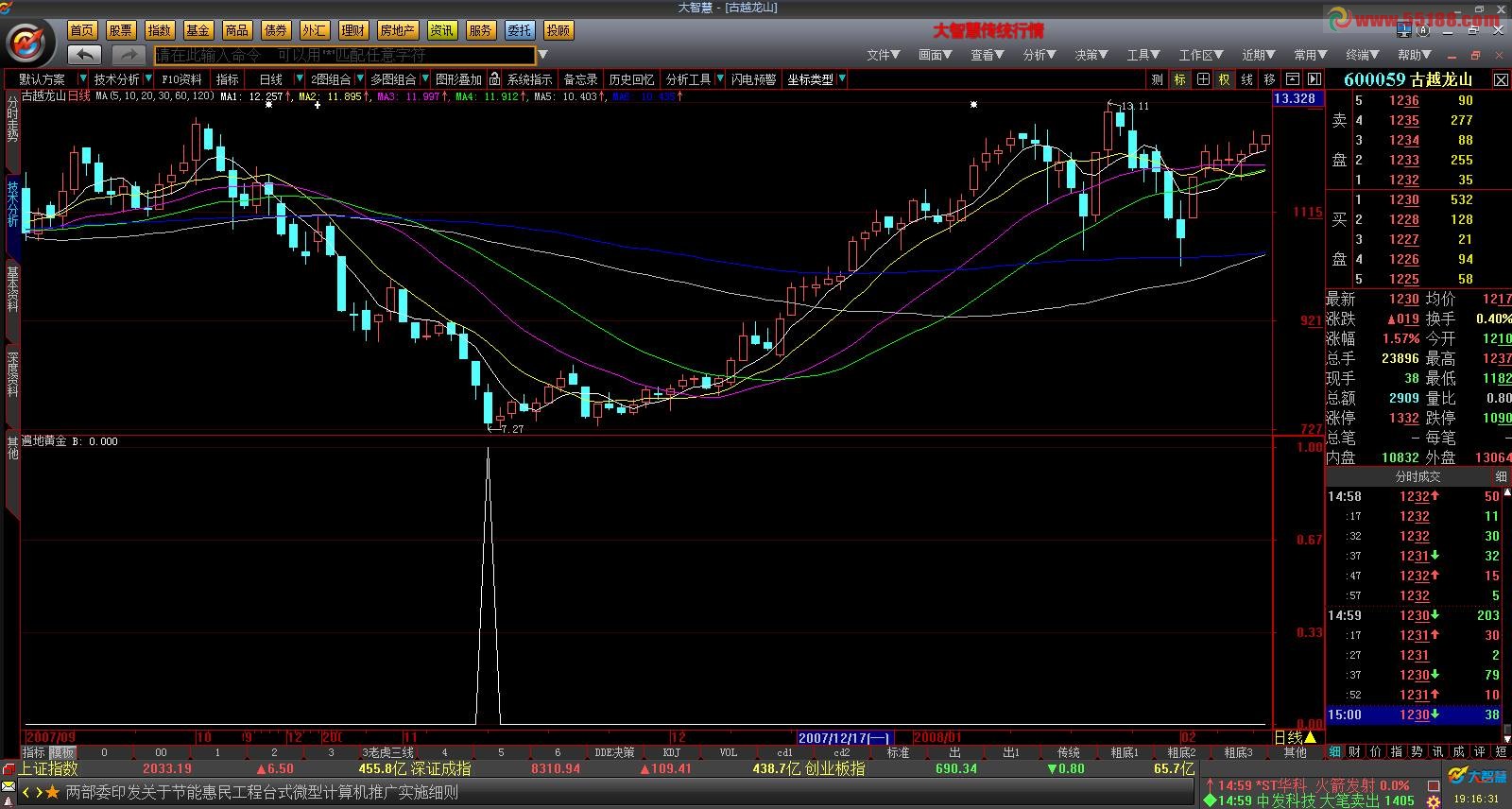The image size is (1512, 809).
Task: Select the 测 measure tool
Action: (x=1157, y=79)
